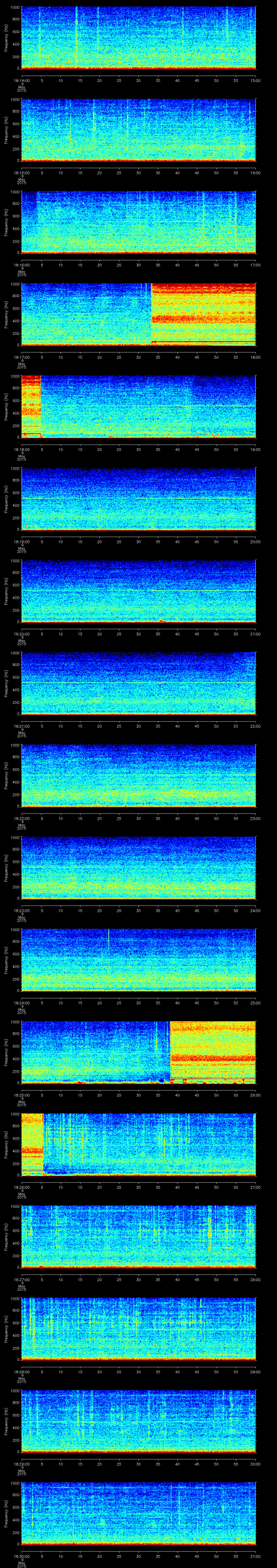Click the '18:18:00' start time label
Screen dimensions: 277x1568
click(21, 449)
